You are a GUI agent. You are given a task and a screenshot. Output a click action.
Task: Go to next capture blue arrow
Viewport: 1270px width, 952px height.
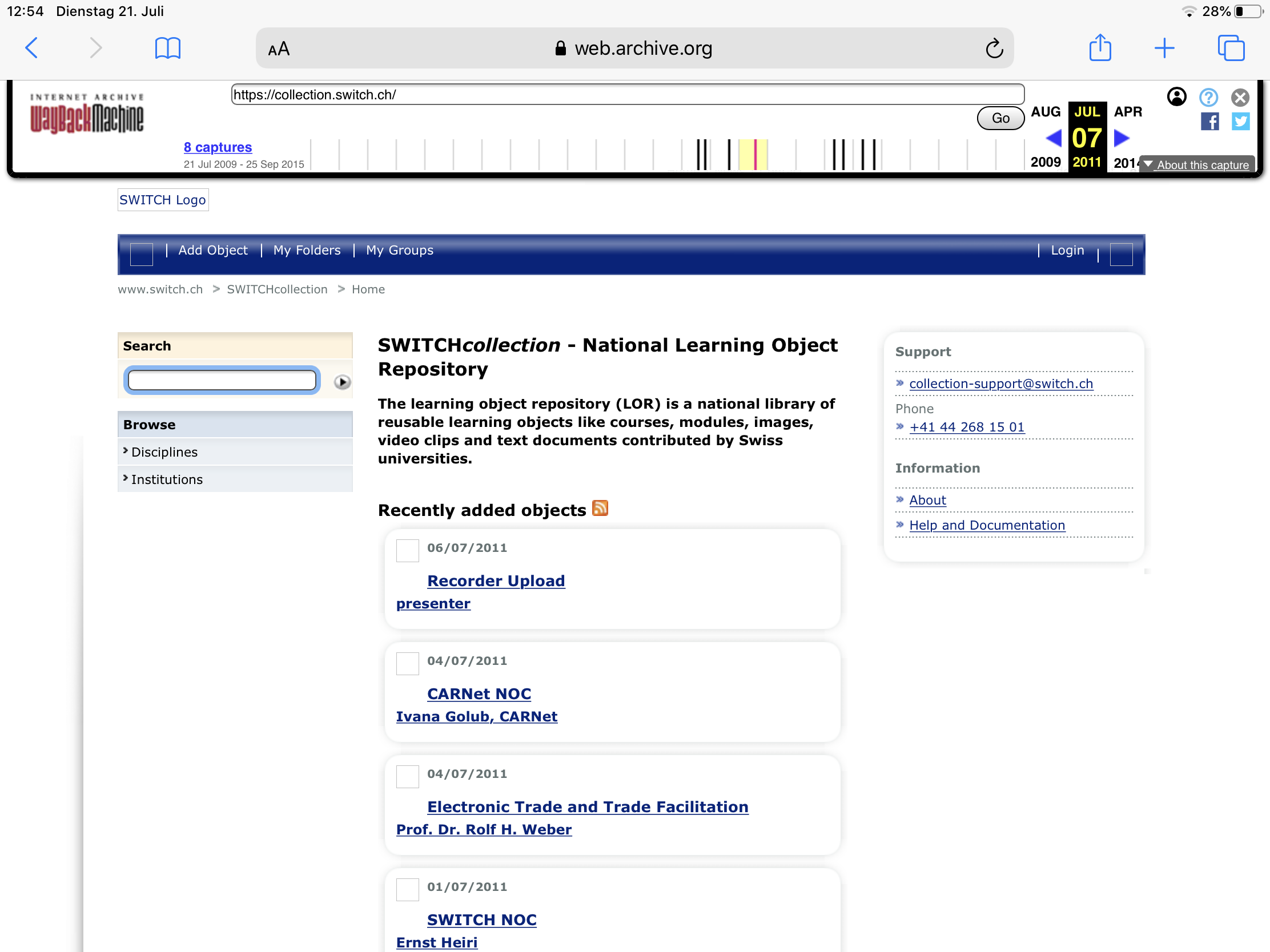1122,138
